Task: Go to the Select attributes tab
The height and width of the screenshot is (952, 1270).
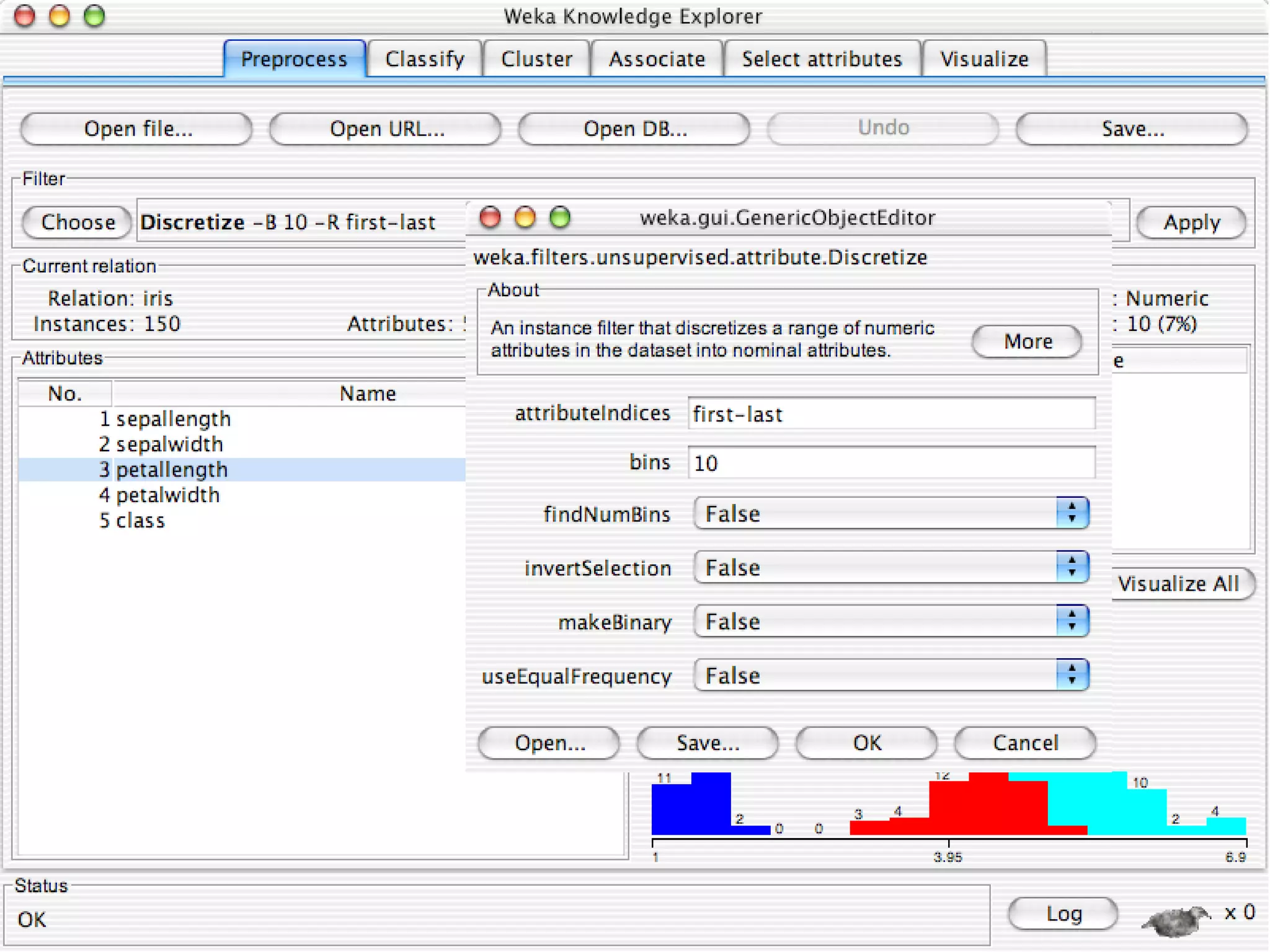Action: click(821, 59)
